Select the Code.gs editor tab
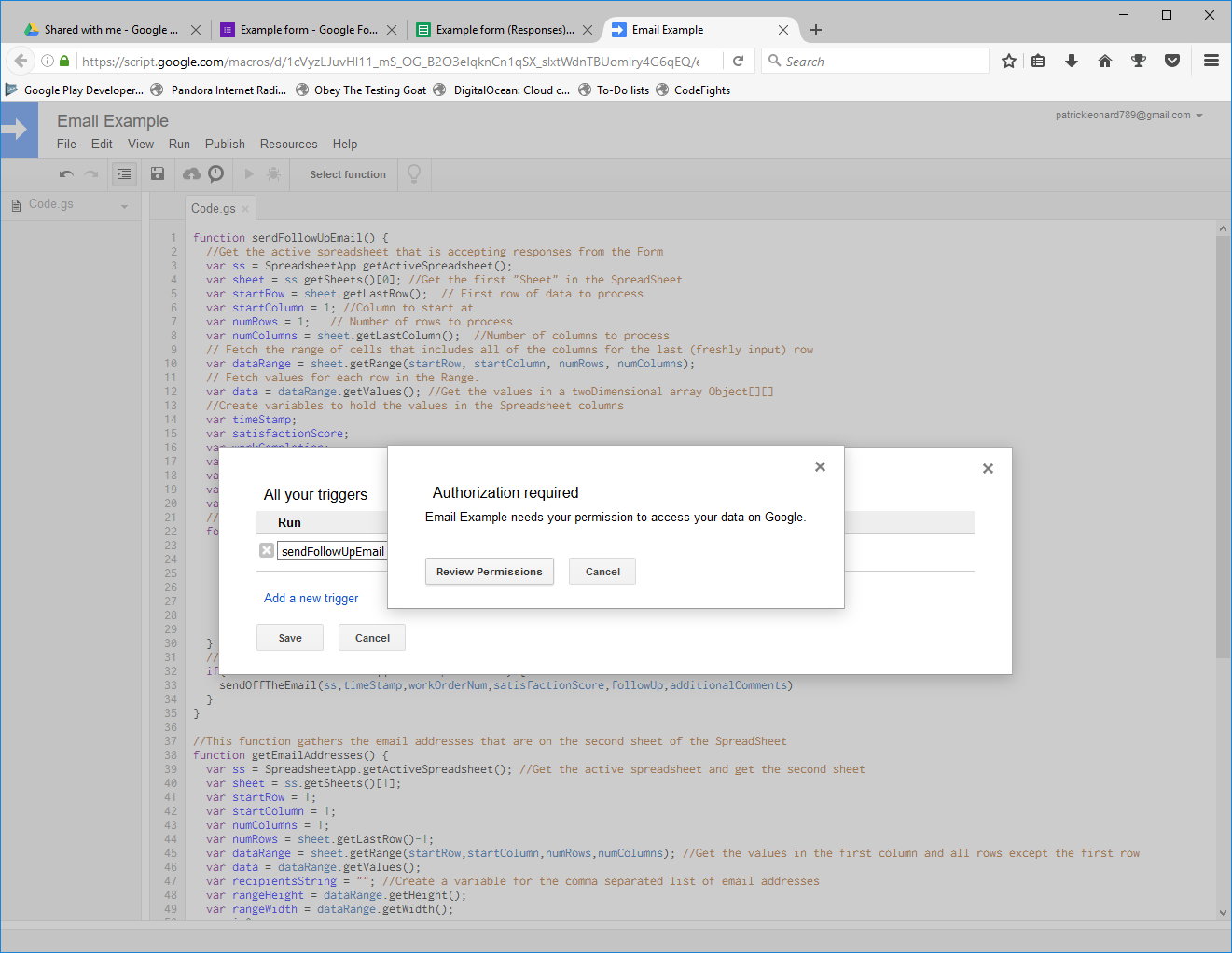 (x=213, y=209)
